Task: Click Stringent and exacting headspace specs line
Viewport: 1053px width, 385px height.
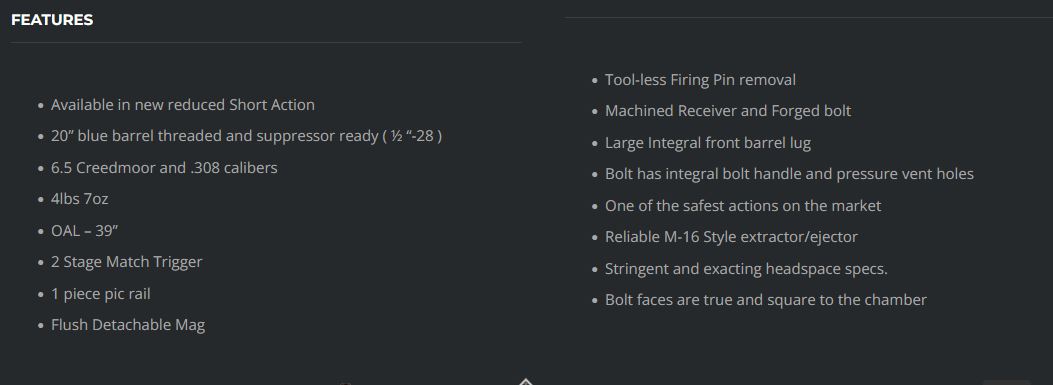Action: (x=746, y=269)
